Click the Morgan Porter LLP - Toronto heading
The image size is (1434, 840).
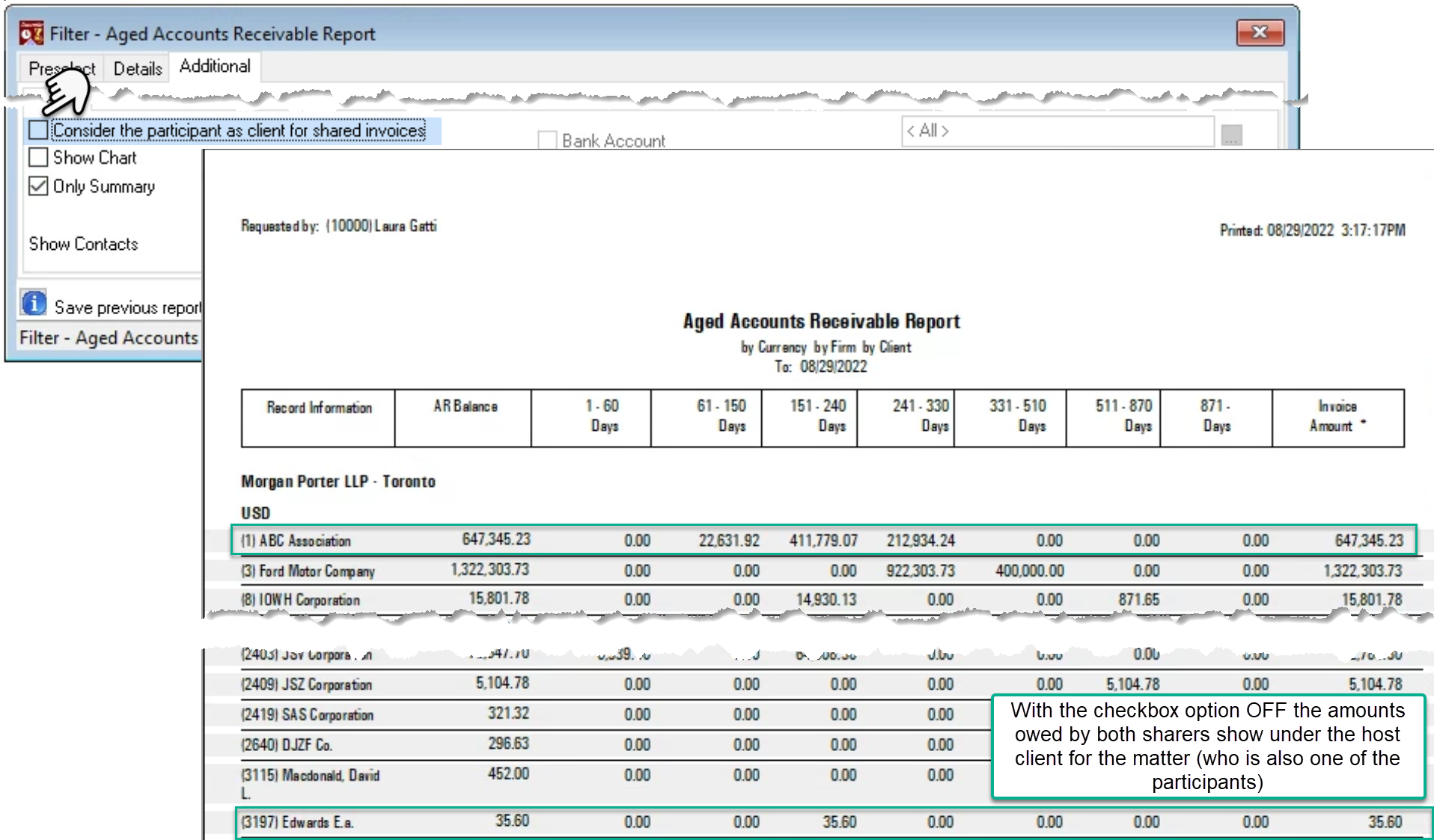tap(338, 482)
